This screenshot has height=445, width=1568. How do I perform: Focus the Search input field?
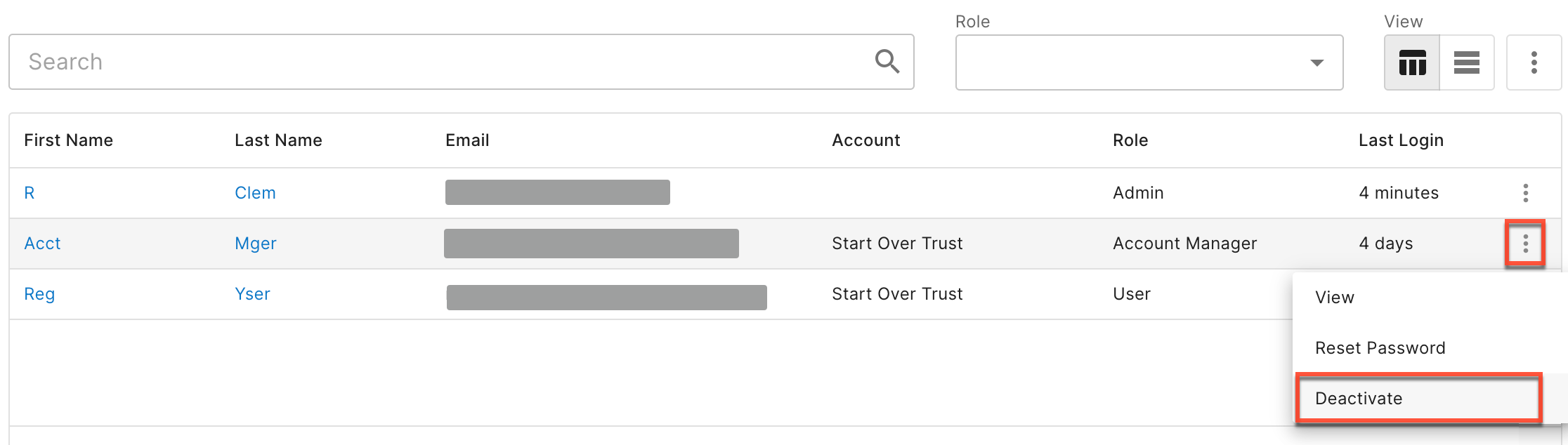462,62
